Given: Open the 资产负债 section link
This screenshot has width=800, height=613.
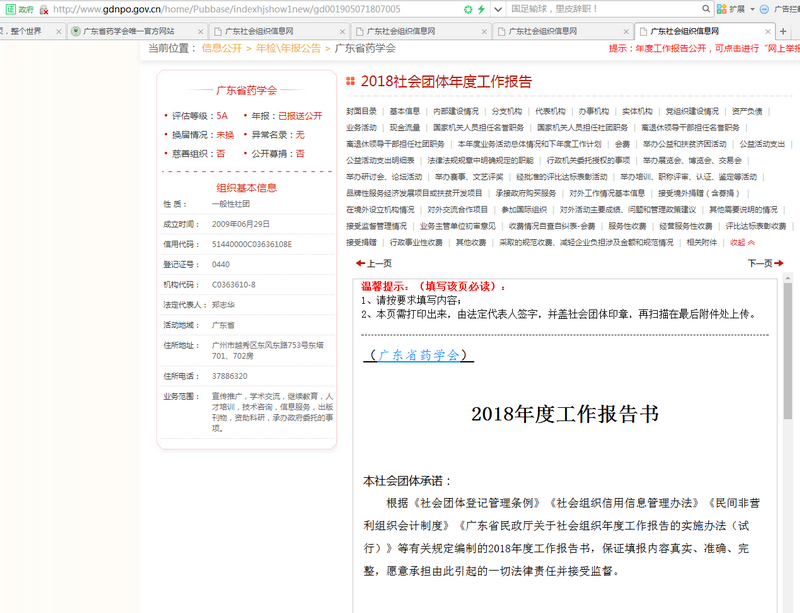Looking at the screenshot, I should (x=746, y=111).
